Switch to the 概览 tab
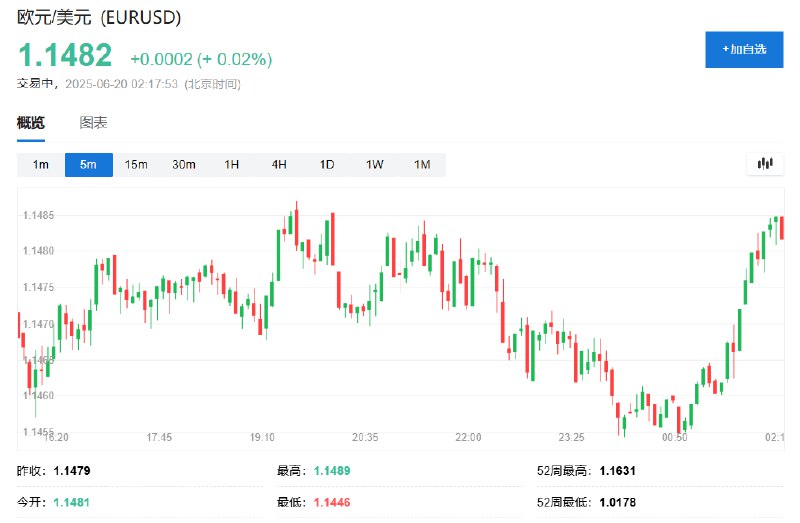 [x=31, y=123]
